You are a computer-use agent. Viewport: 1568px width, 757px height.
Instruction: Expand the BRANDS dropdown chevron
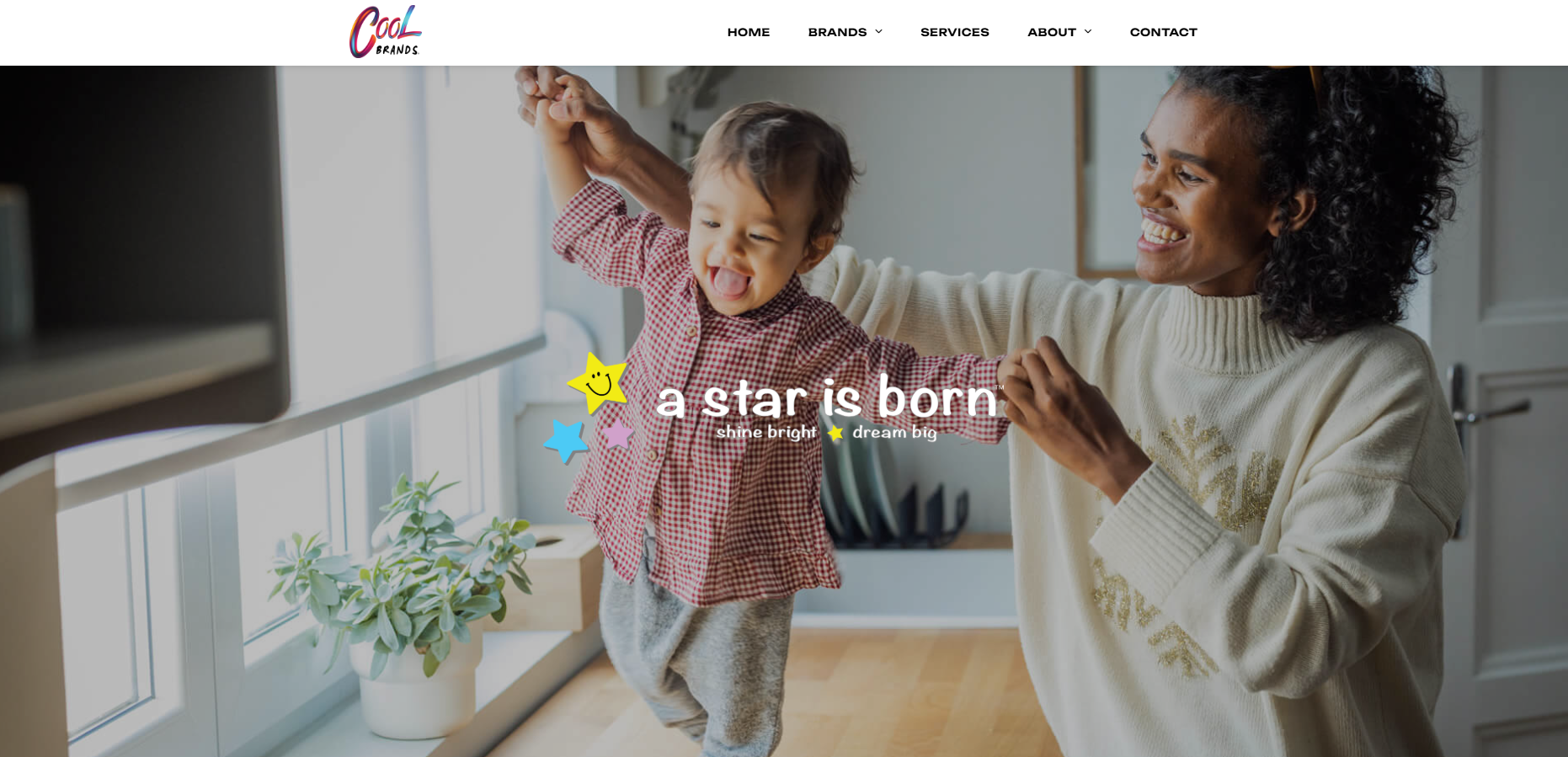click(878, 32)
